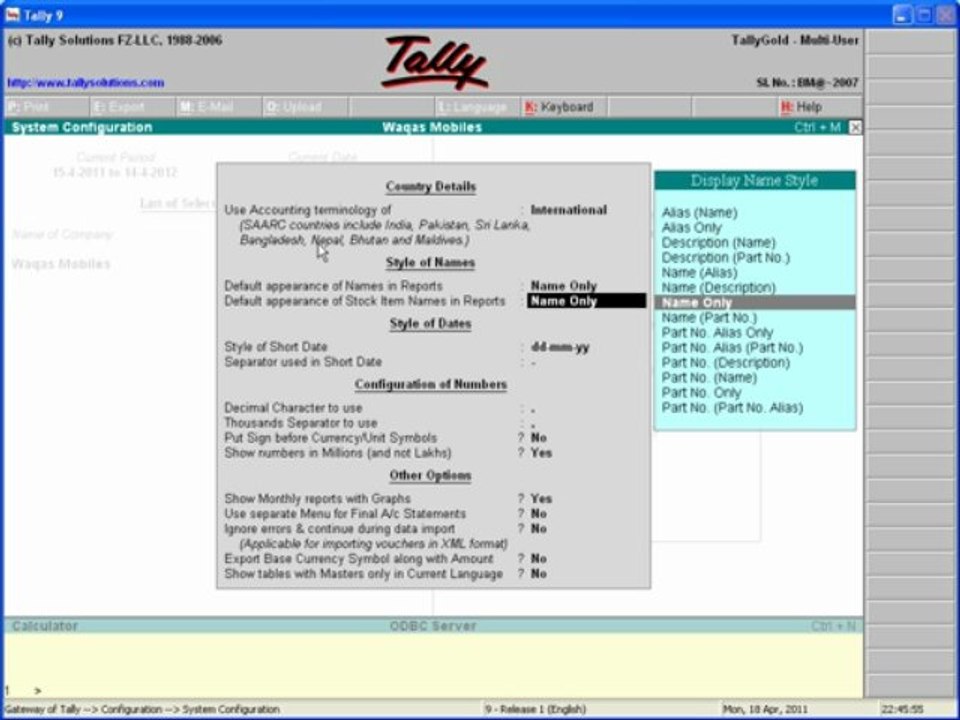Click the Separator used in Short Date value

(533, 362)
